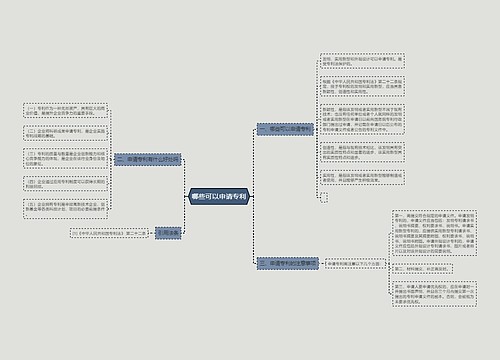This screenshot has height=360, width=500.
Task: Select the 第二、材料提交 note
Action: [x=422, y=269]
